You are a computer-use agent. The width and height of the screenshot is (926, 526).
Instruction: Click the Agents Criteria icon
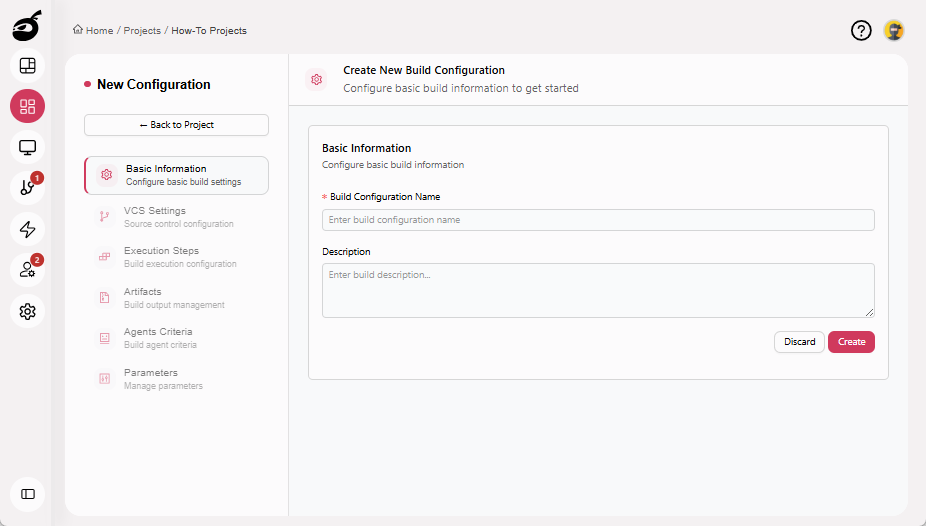tap(105, 338)
